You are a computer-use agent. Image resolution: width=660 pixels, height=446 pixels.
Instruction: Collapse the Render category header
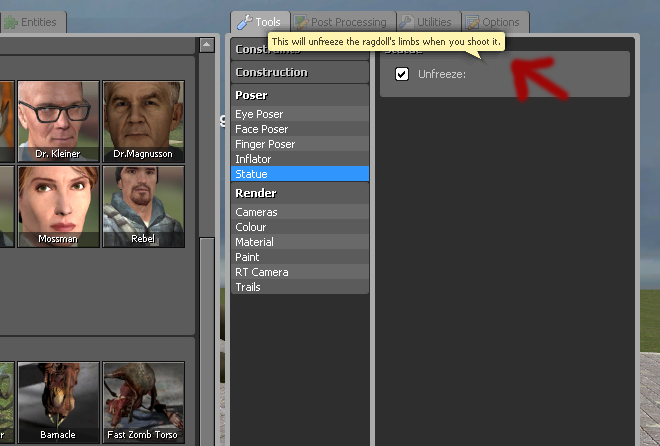point(300,193)
